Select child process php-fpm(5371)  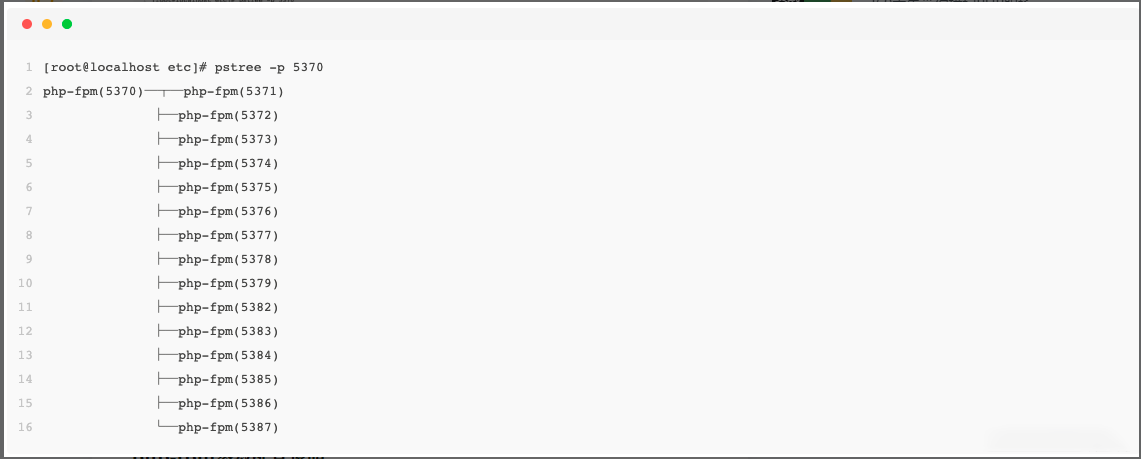(234, 92)
